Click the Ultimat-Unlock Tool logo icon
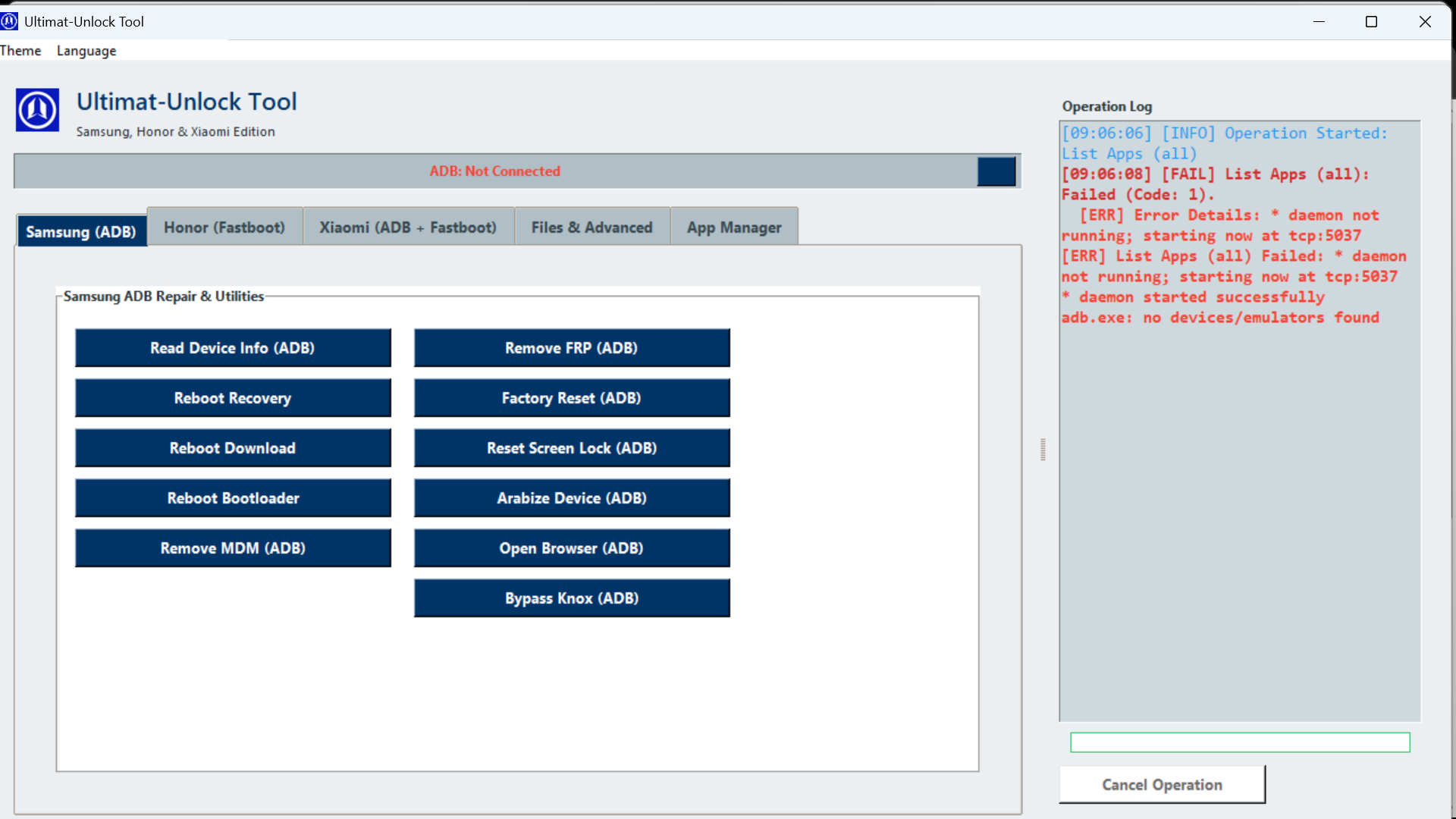Screen dimensions: 1456x819 [x=37, y=110]
